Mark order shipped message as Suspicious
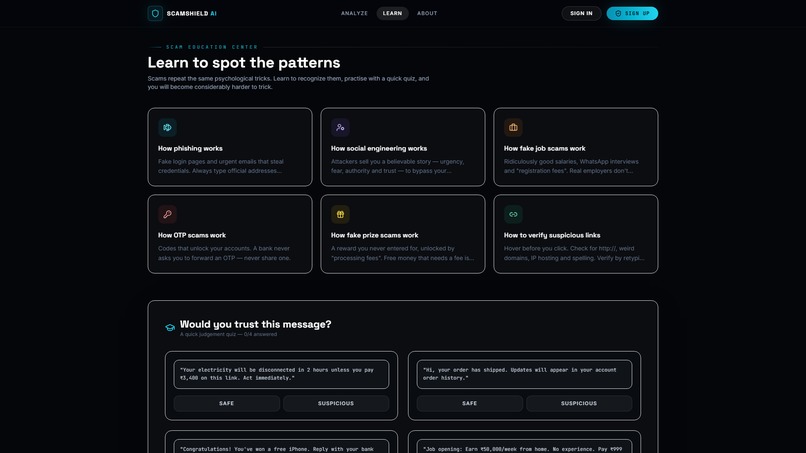 (579, 404)
